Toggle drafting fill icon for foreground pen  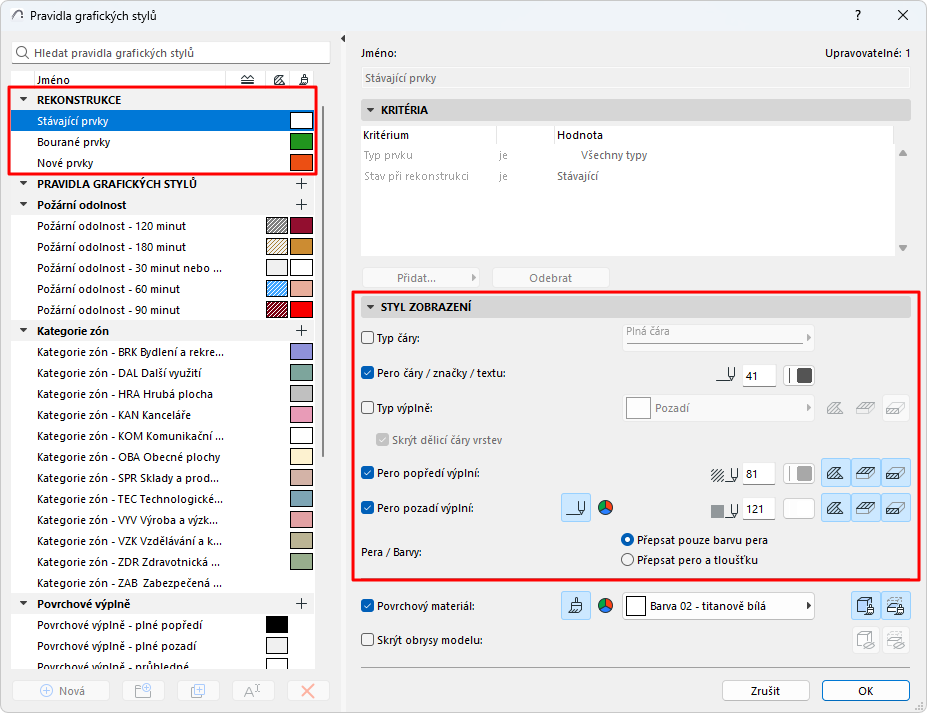[896, 474]
